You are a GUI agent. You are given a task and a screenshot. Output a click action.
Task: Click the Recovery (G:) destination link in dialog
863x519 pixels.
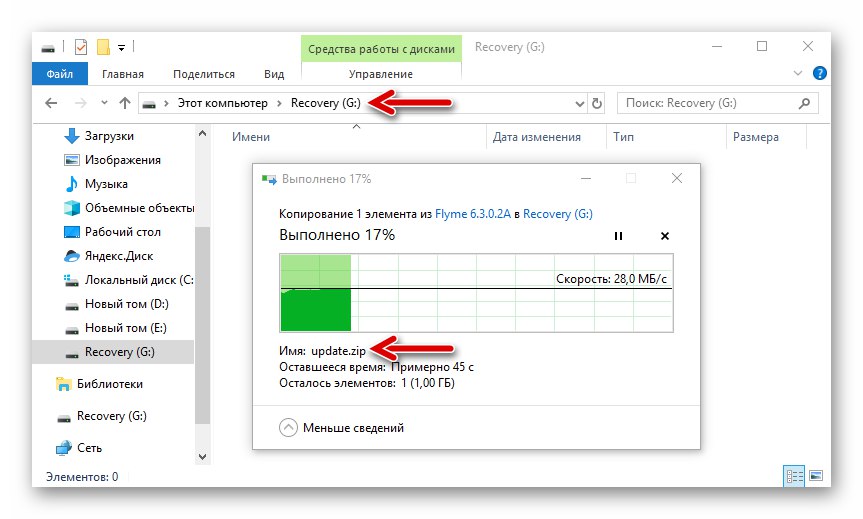pyautogui.click(x=558, y=214)
